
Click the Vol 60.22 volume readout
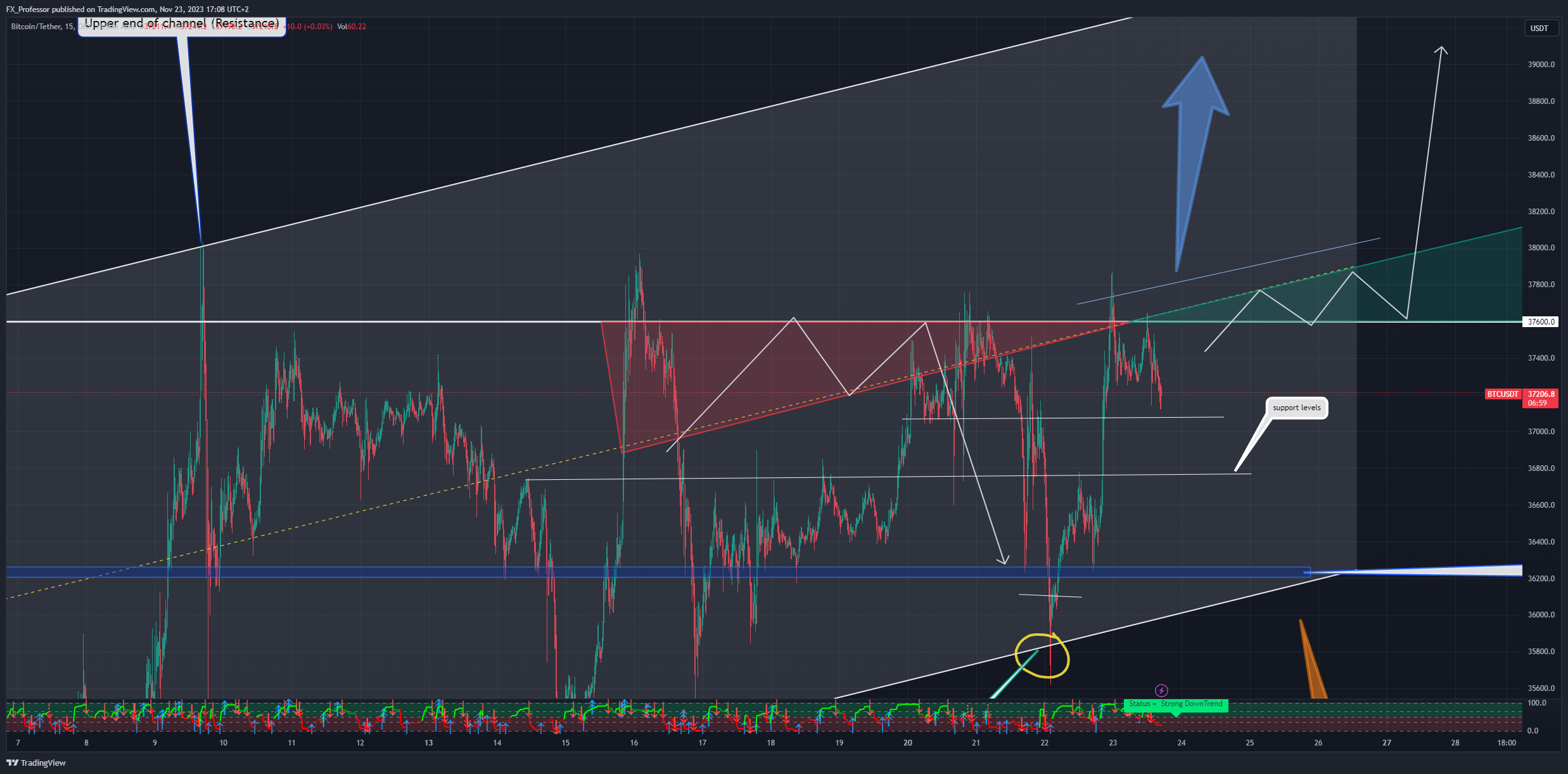pyautogui.click(x=352, y=27)
